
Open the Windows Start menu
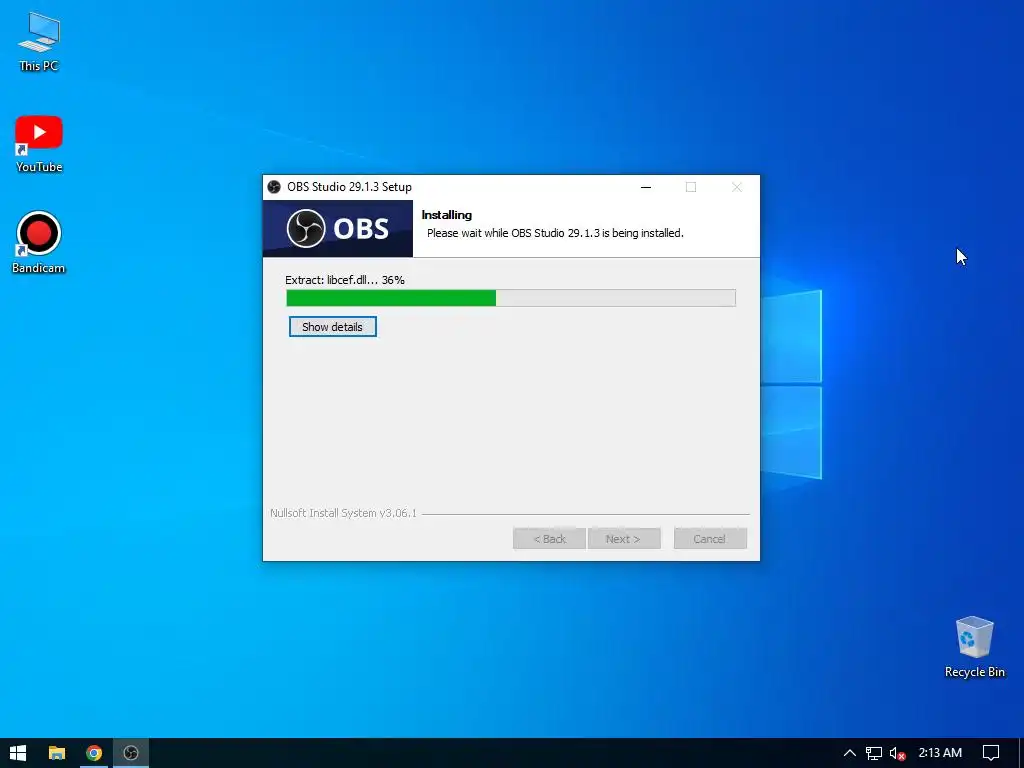pos(18,753)
